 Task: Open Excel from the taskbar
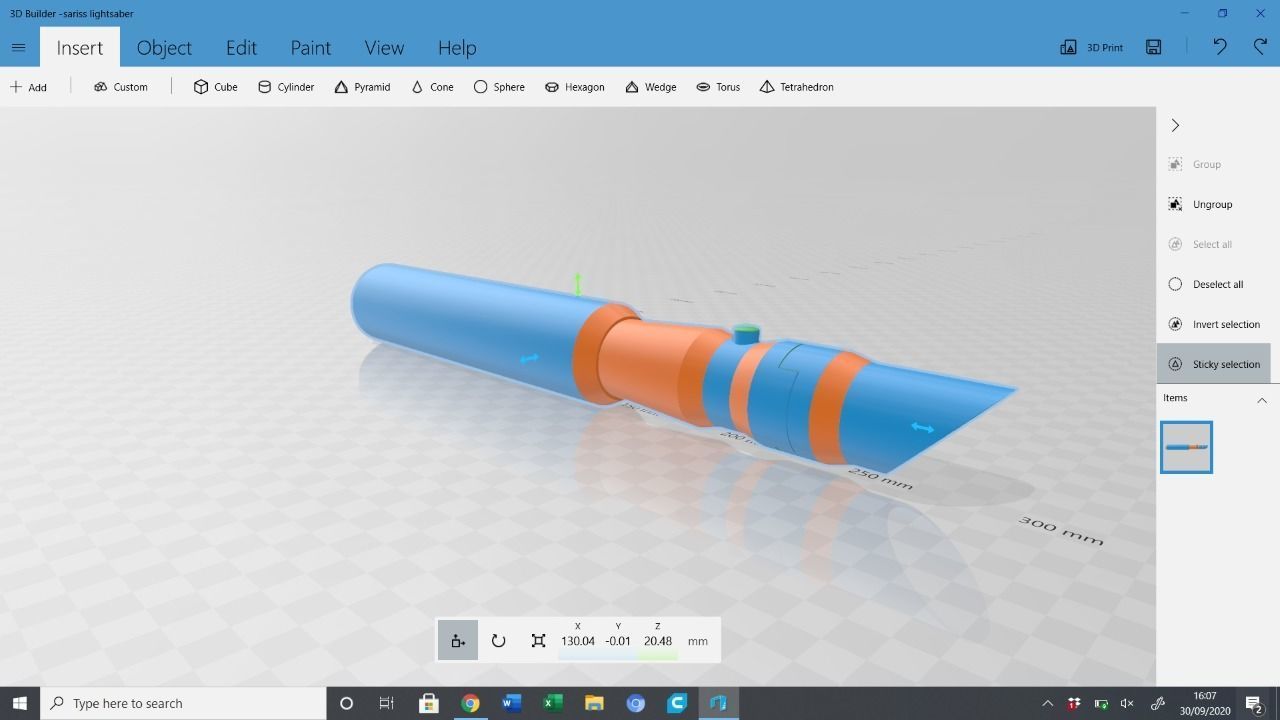[x=552, y=703]
